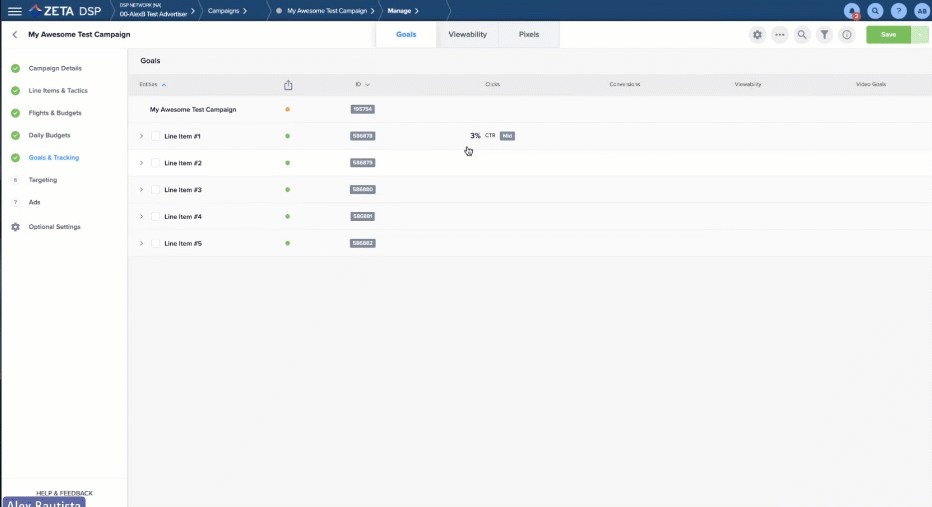The width and height of the screenshot is (932, 507).
Task: Open the notifications bell
Action: tap(852, 11)
